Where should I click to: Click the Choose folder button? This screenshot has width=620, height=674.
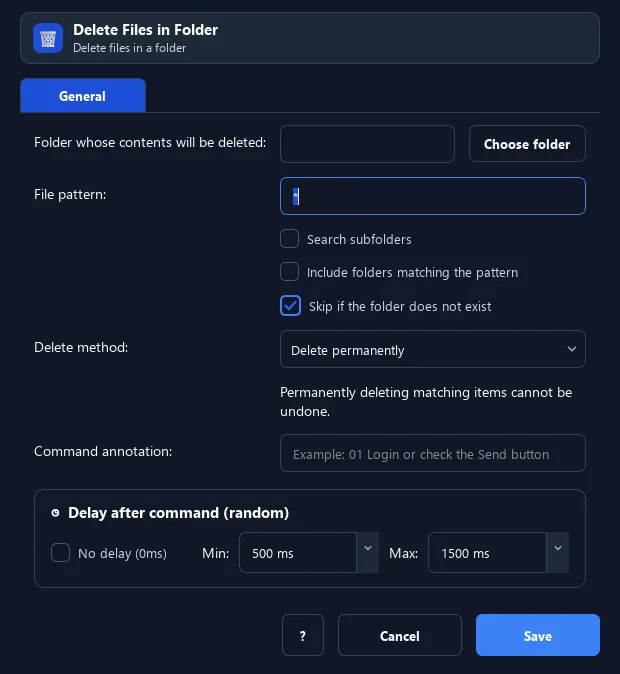527,144
